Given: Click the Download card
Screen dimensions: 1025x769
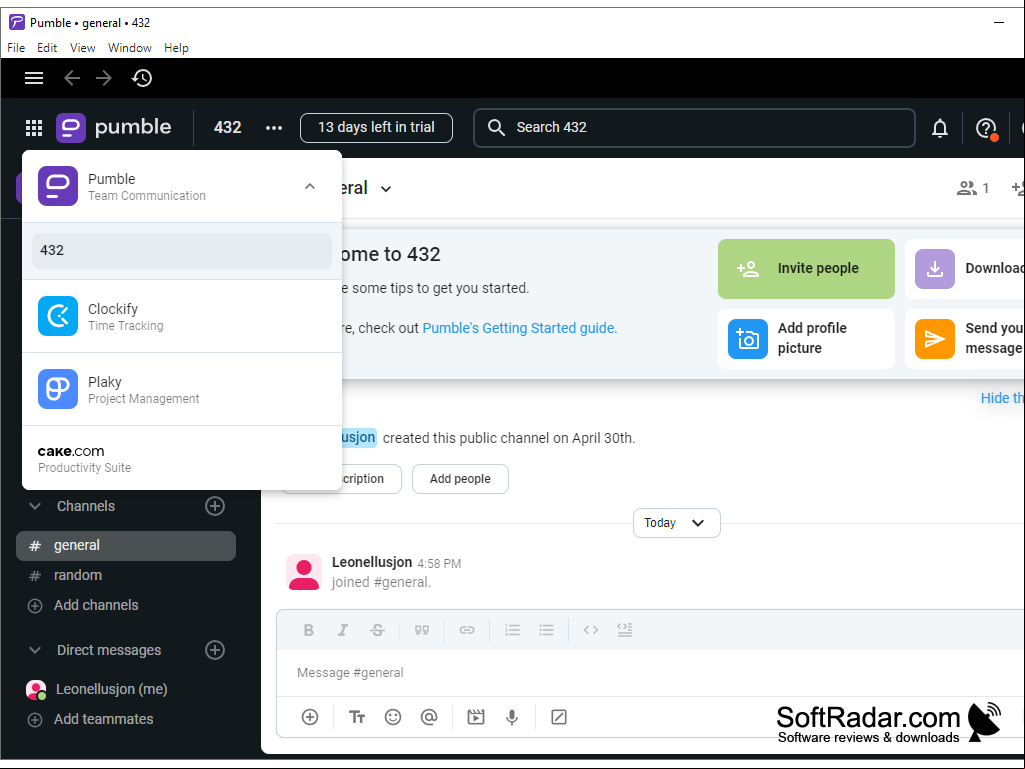Looking at the screenshot, I should coord(965,269).
